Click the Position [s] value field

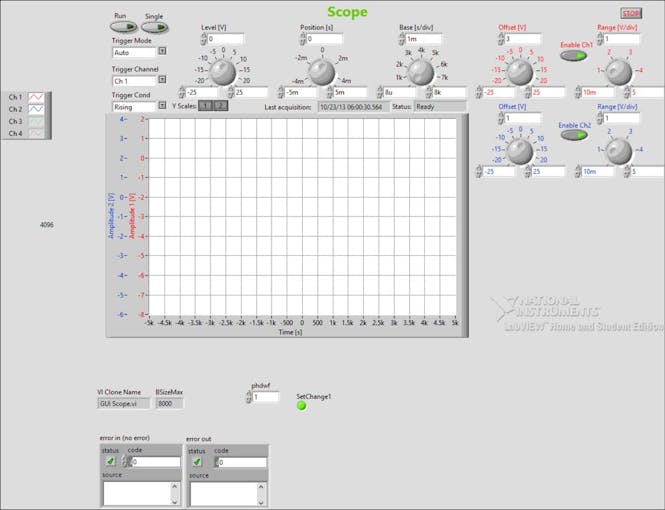324,39
